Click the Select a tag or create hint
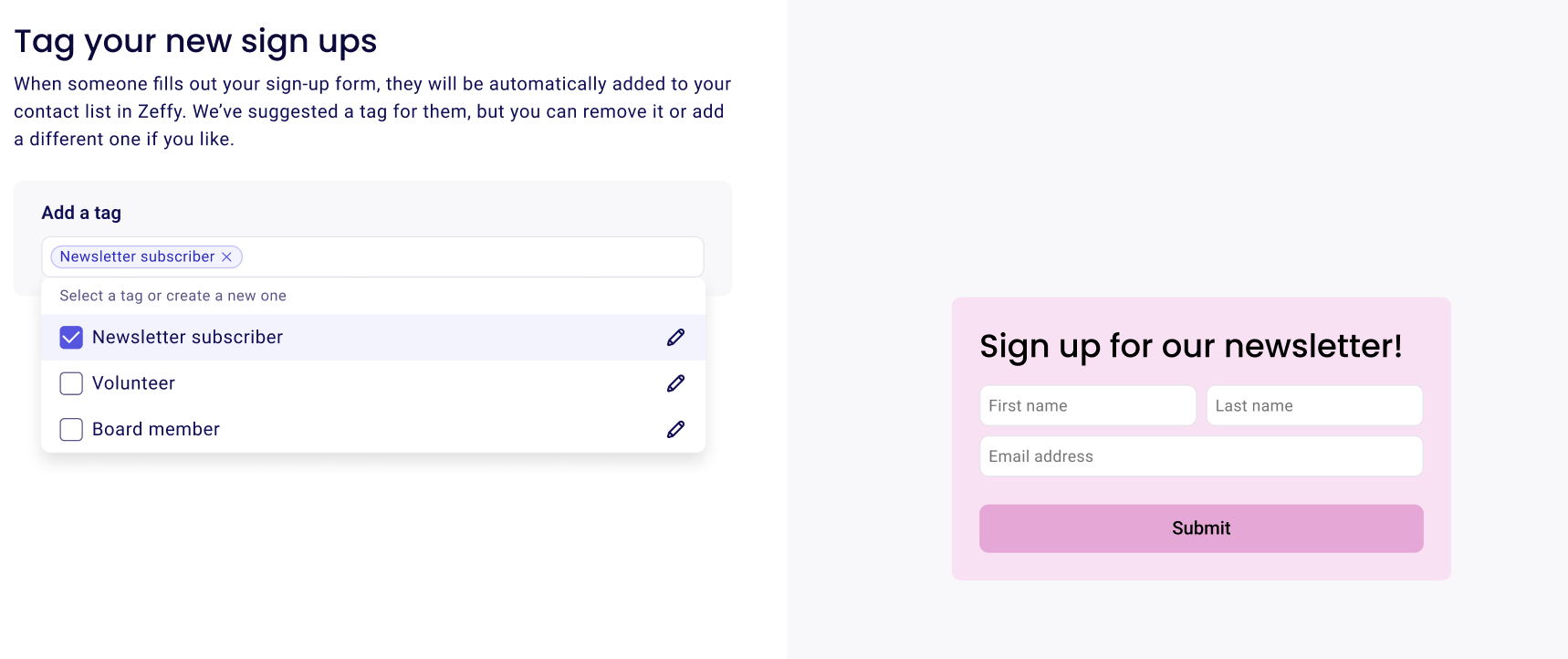1568x659 pixels. (x=173, y=296)
